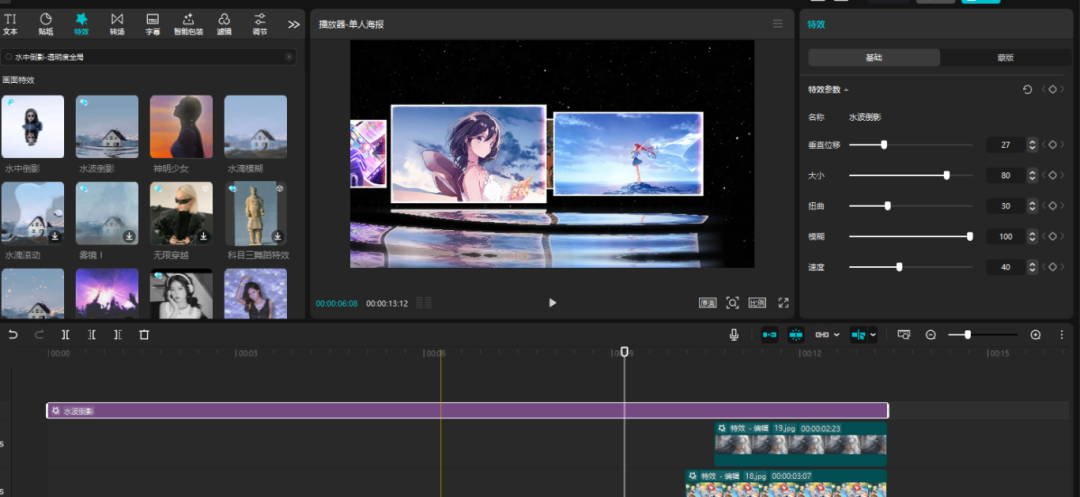The width and height of the screenshot is (1080, 497).
Task: Clear the effects search box text
Action: [289, 58]
